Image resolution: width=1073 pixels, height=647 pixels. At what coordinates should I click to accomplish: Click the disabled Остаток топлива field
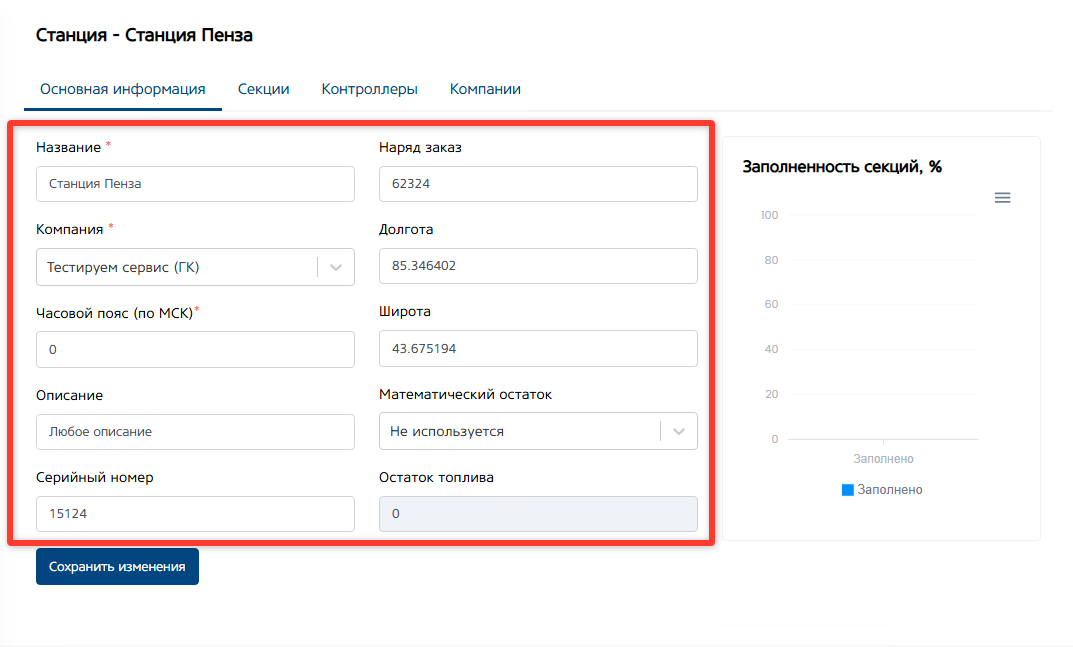pos(538,514)
